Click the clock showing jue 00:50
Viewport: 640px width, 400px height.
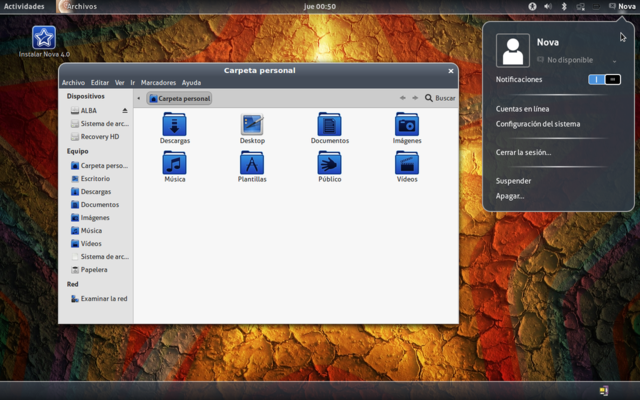coord(320,6)
